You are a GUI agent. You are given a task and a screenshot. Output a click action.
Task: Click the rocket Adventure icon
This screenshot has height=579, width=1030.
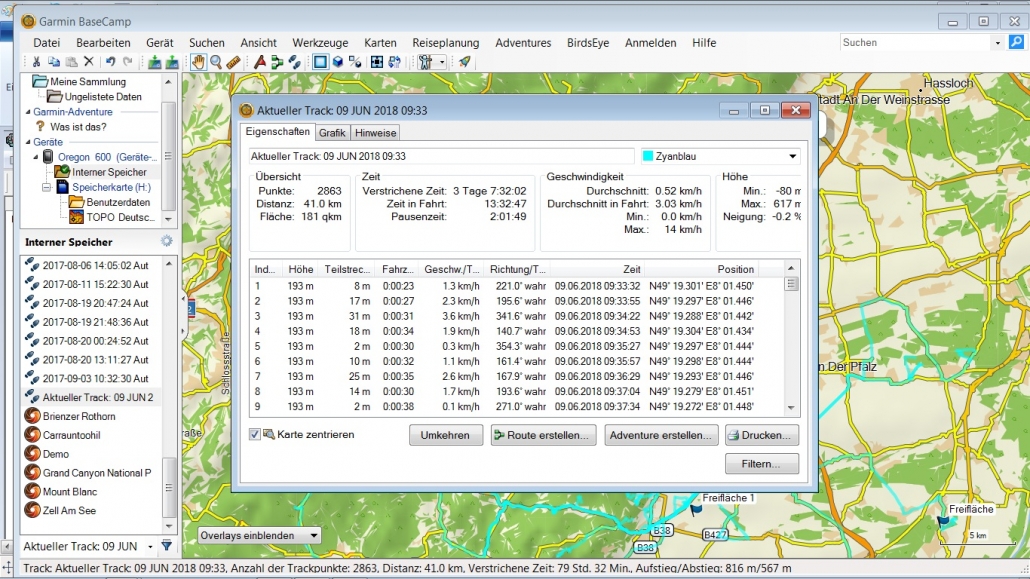[x=464, y=62]
